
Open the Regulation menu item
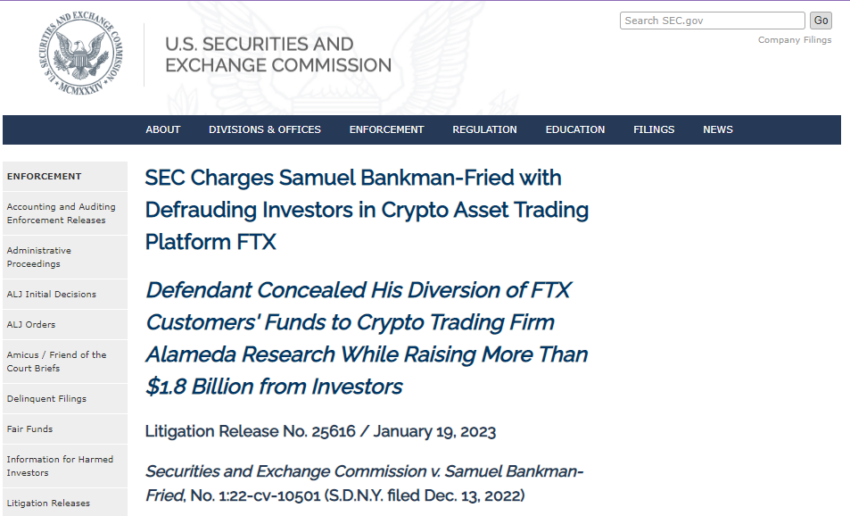(485, 130)
